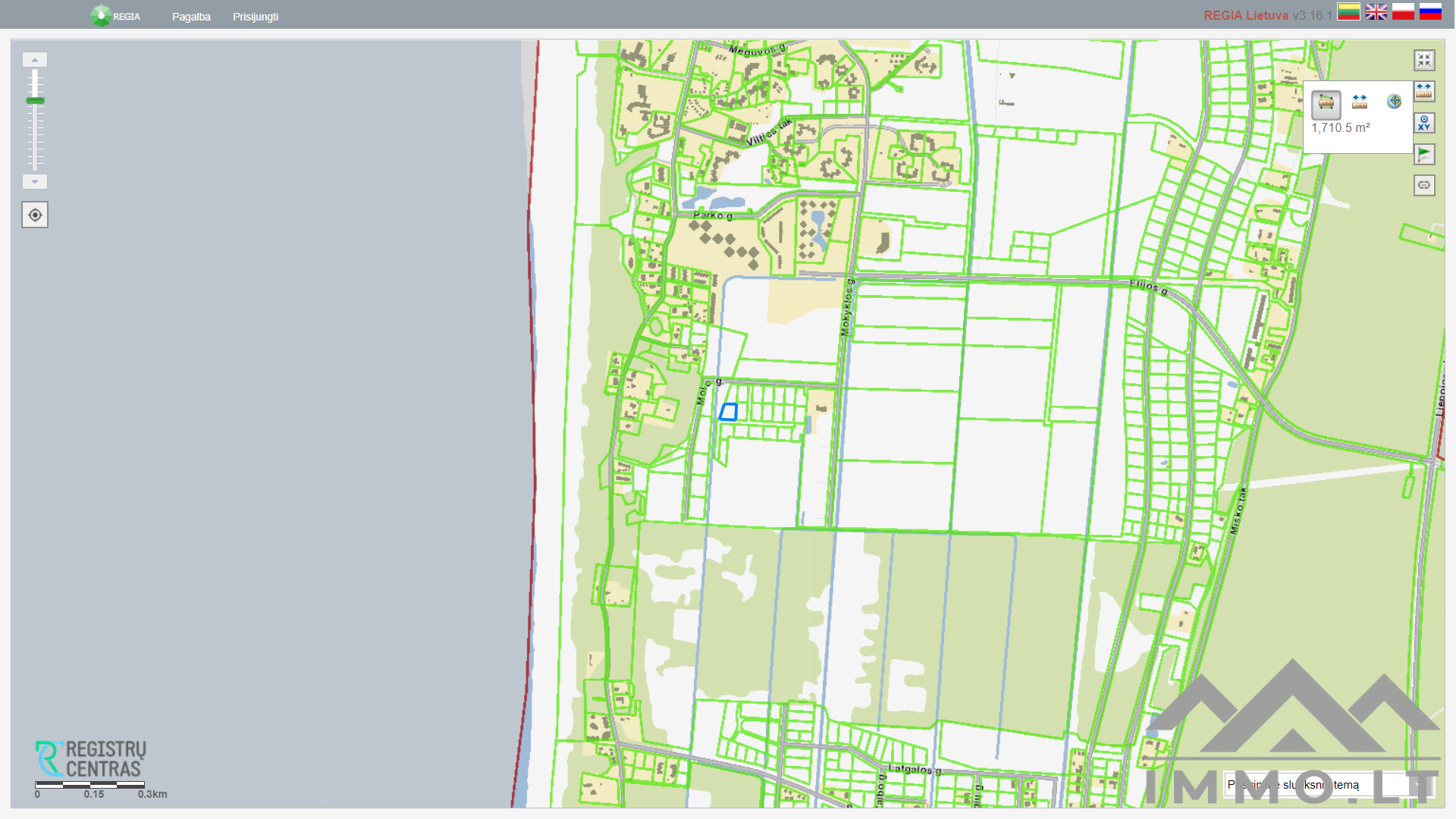Click the chain link share icon
This screenshot has height=819, width=1456.
pos(1424,185)
